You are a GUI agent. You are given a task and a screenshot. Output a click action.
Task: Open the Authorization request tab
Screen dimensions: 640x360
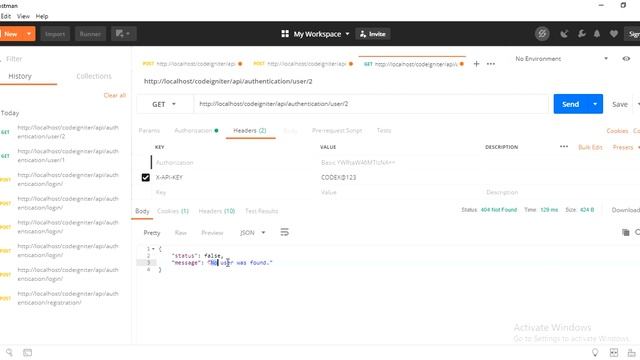click(196, 131)
